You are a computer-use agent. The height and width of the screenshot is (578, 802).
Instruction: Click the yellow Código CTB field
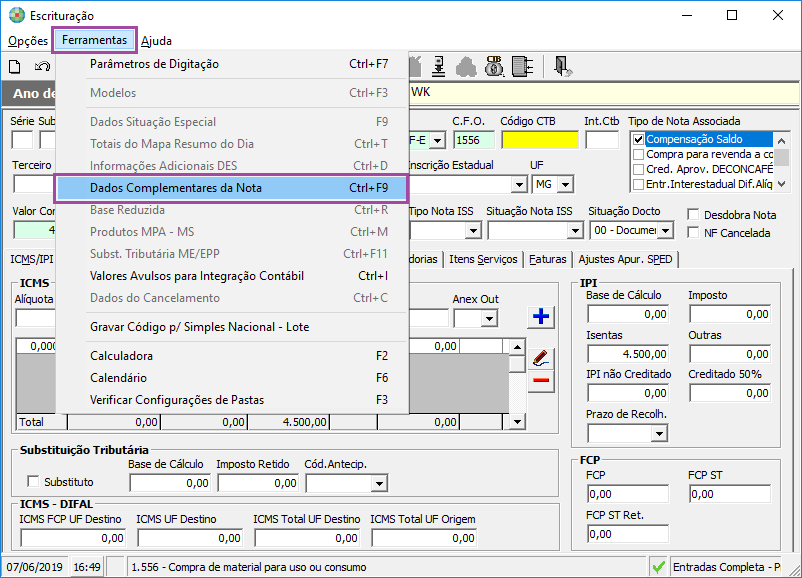[x=540, y=140]
